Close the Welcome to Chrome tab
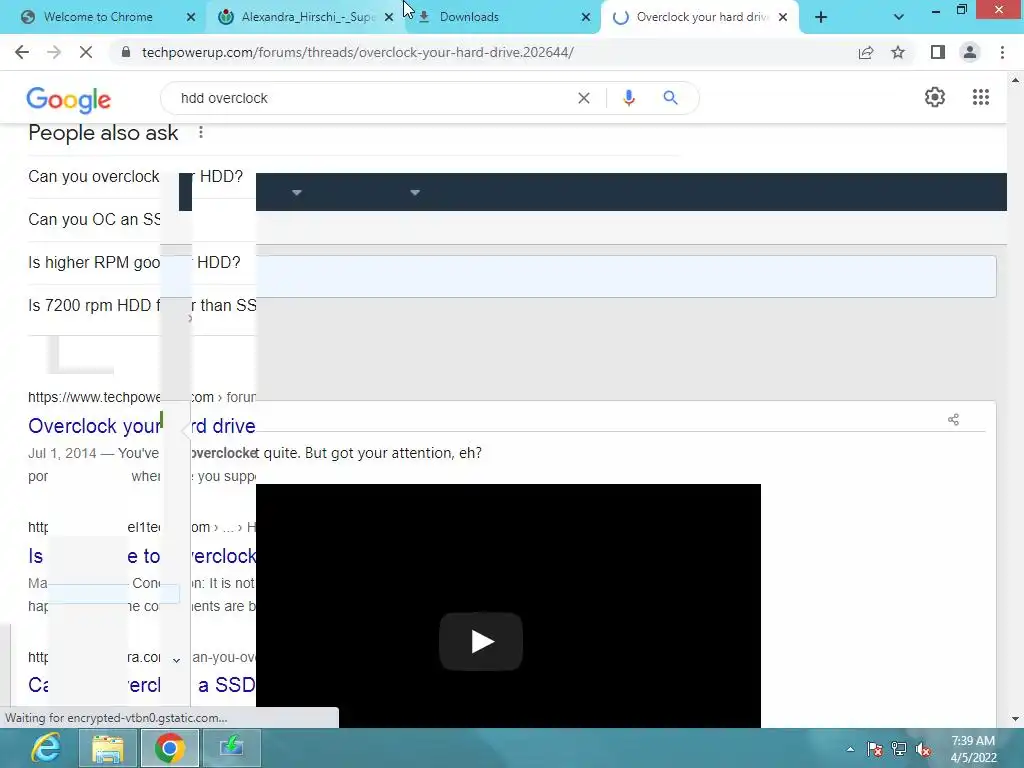 tap(191, 18)
